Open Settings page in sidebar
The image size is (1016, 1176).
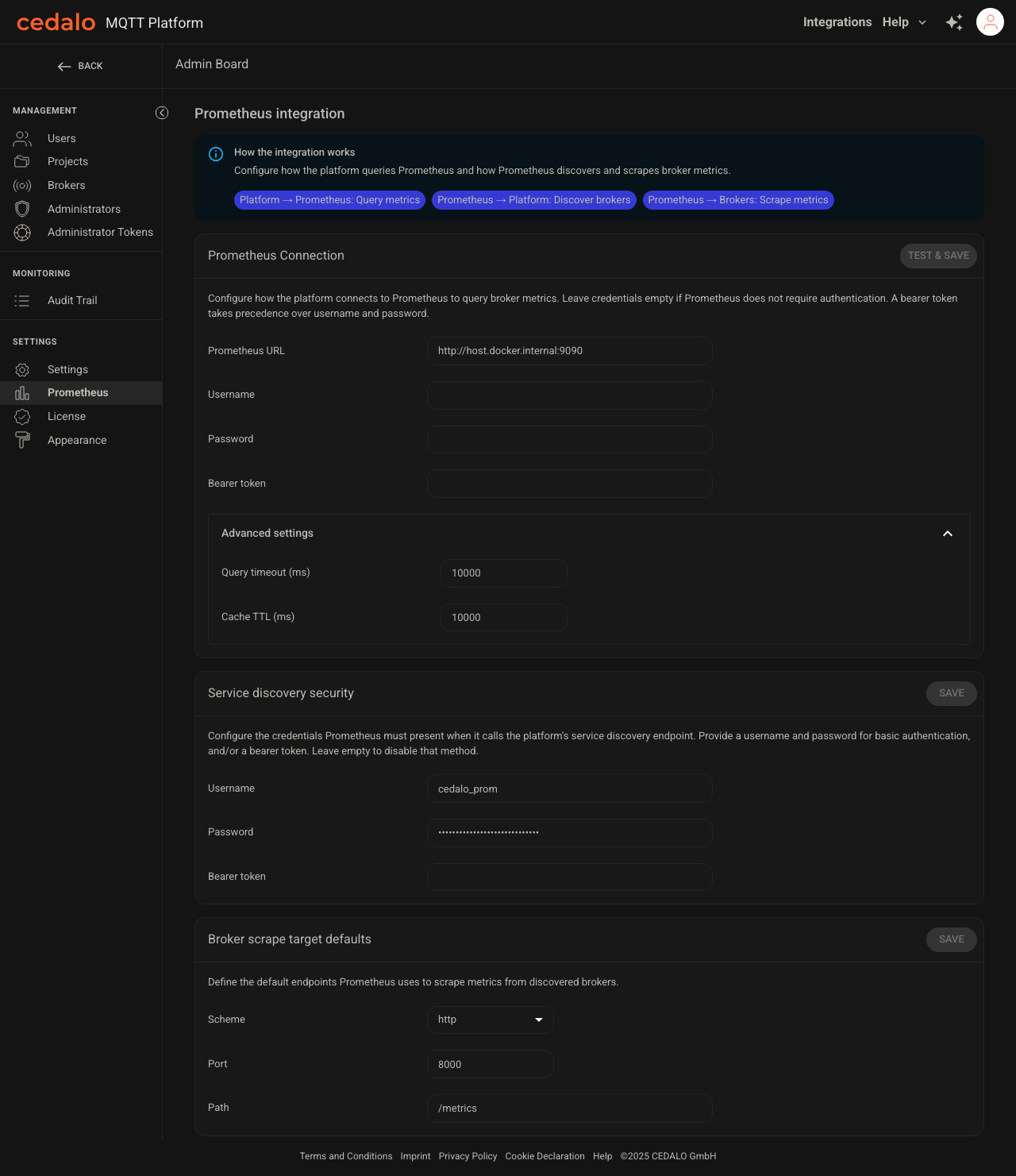(x=81, y=370)
